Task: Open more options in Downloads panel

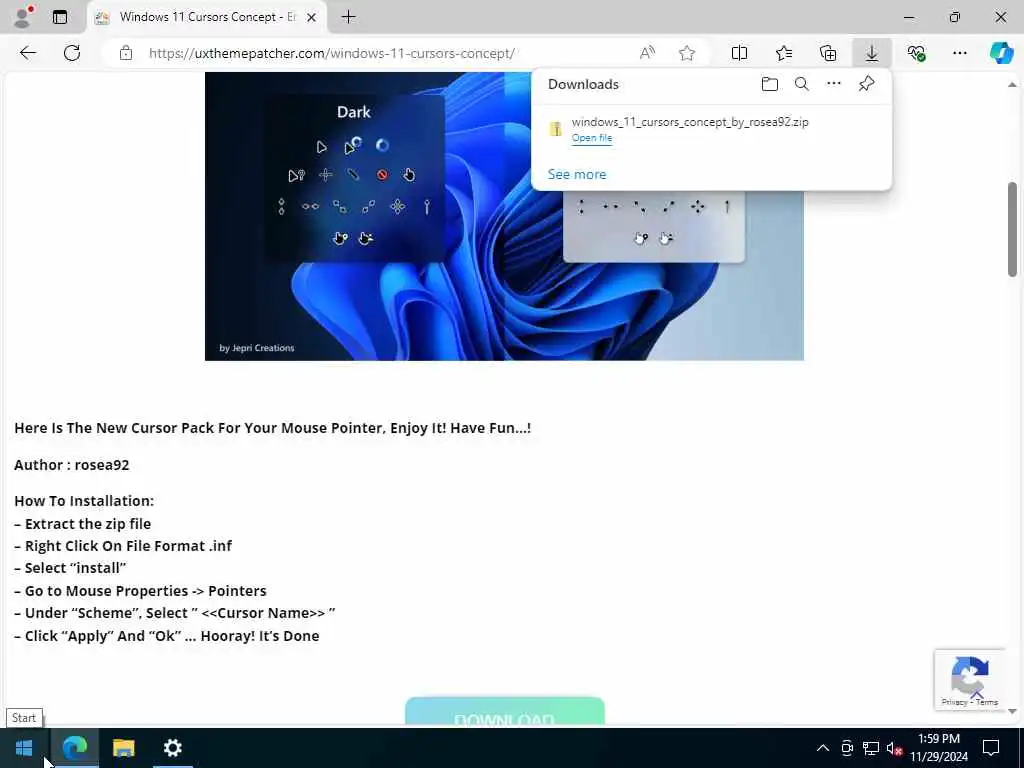Action: (834, 84)
